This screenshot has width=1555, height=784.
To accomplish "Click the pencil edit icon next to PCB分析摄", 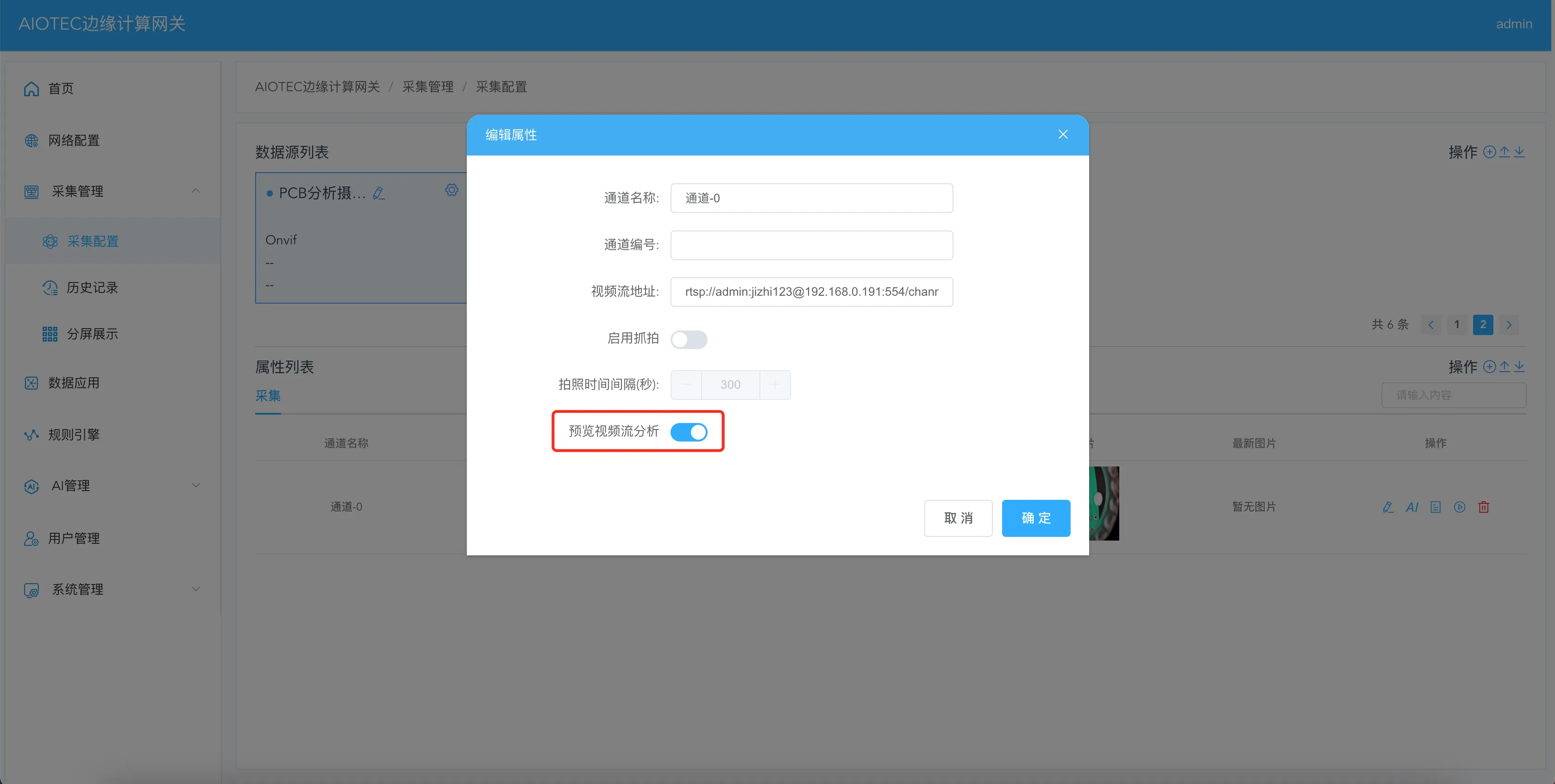I will coord(378,193).
